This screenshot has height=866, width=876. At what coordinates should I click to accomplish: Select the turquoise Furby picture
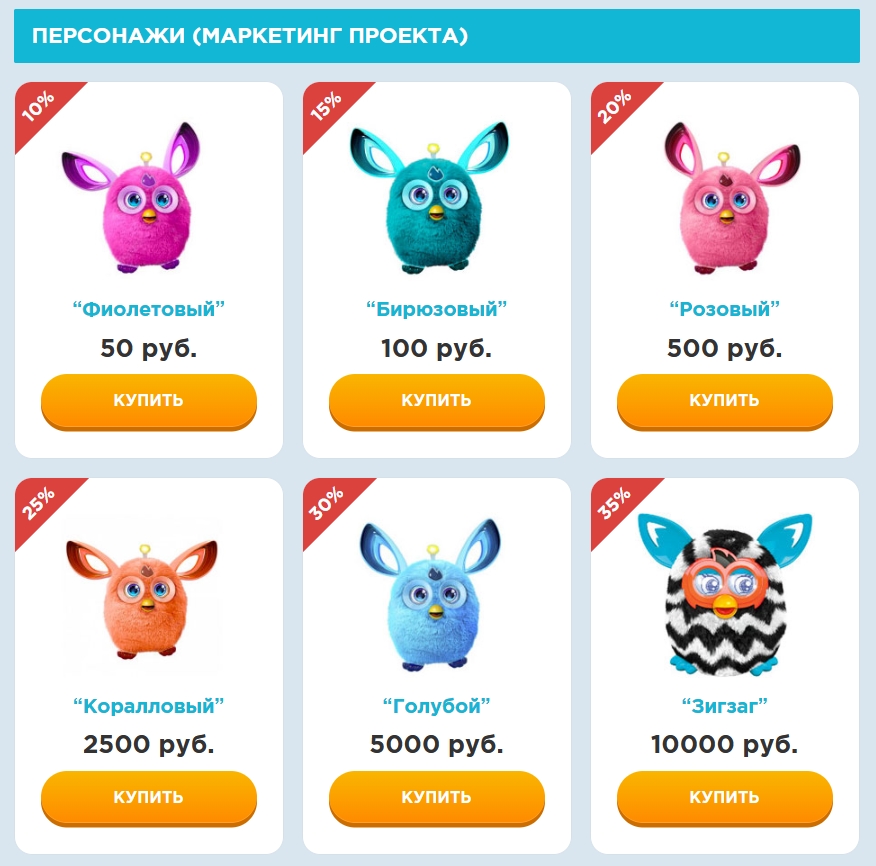point(429,197)
